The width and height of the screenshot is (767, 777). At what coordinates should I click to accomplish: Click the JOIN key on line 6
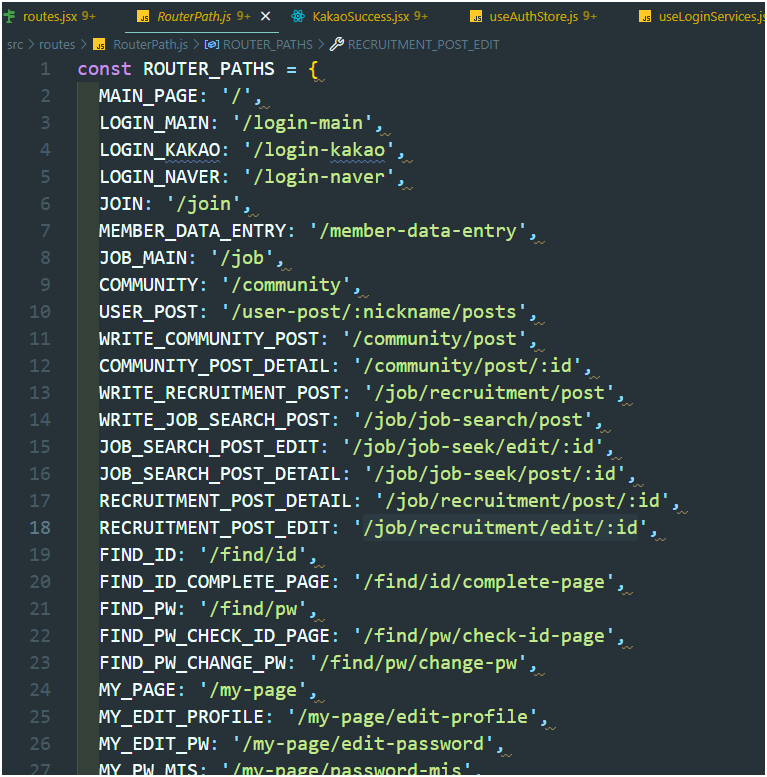click(x=121, y=204)
